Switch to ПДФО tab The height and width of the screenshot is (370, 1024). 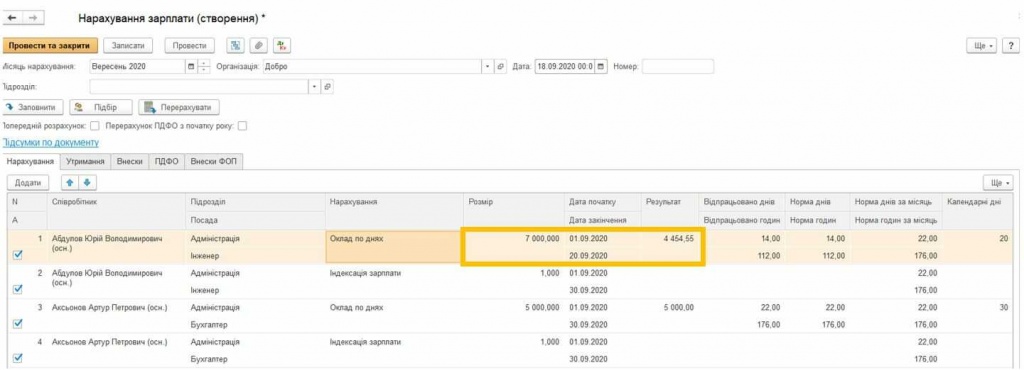point(167,161)
